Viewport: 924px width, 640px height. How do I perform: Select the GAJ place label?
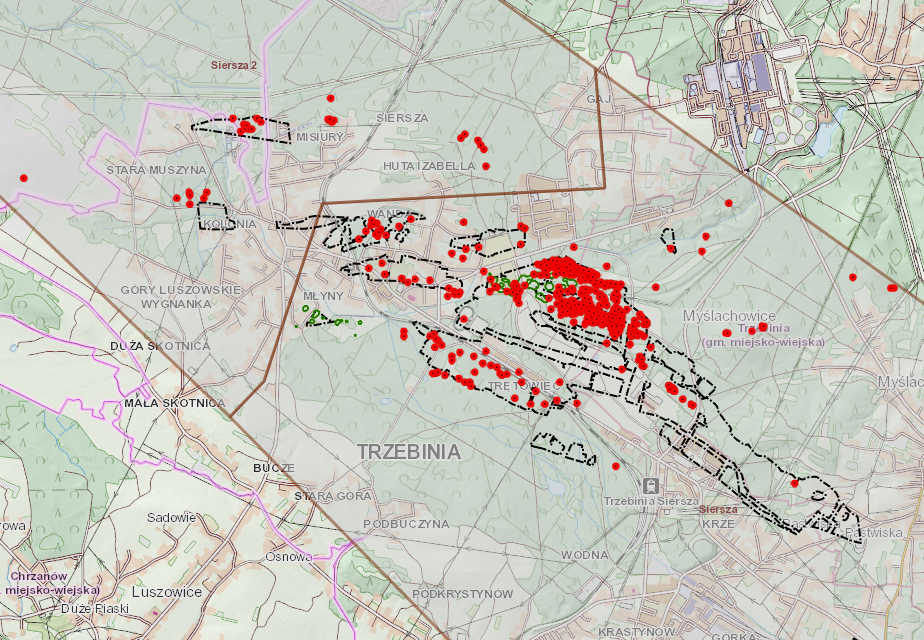pyautogui.click(x=599, y=99)
